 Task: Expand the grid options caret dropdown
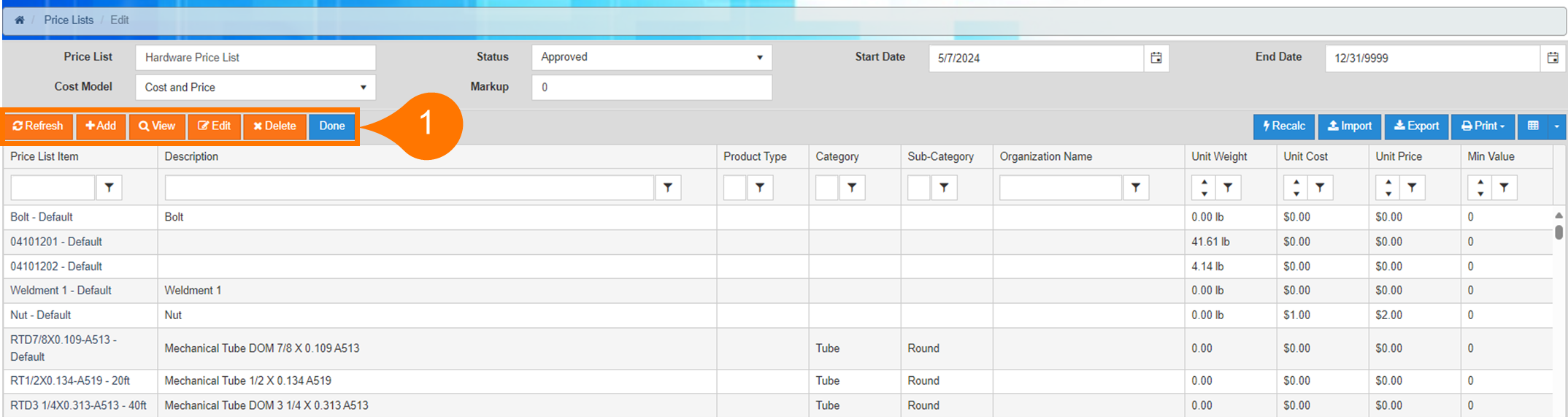coord(1556,126)
